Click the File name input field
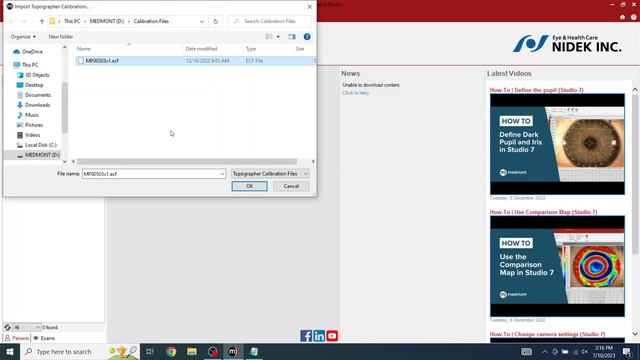Viewport: 640px width, 360px height. [151, 174]
